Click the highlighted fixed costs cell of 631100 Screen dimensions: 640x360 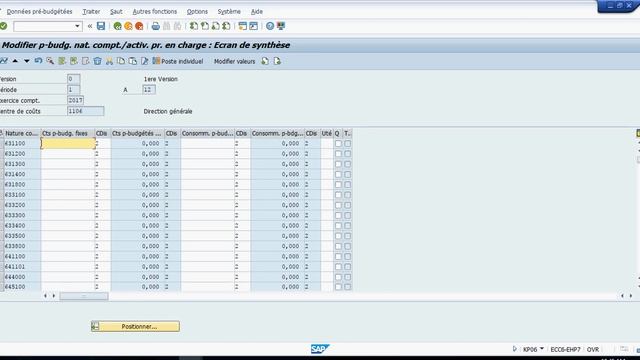click(x=68, y=143)
